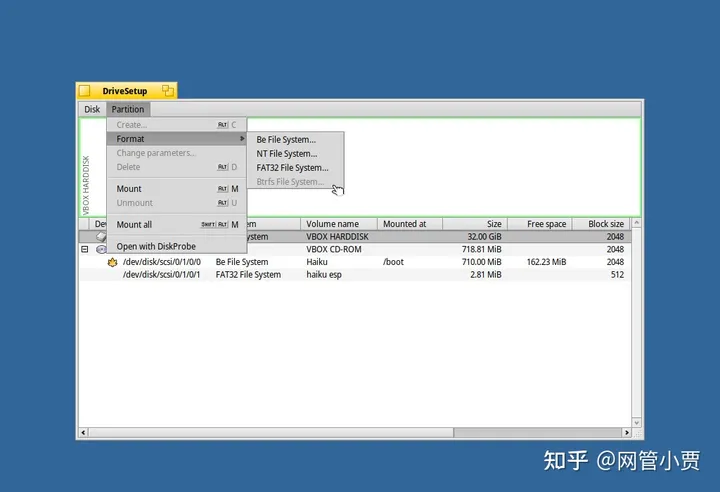Sort by the Size column header
The image size is (720, 492).
(x=475, y=224)
